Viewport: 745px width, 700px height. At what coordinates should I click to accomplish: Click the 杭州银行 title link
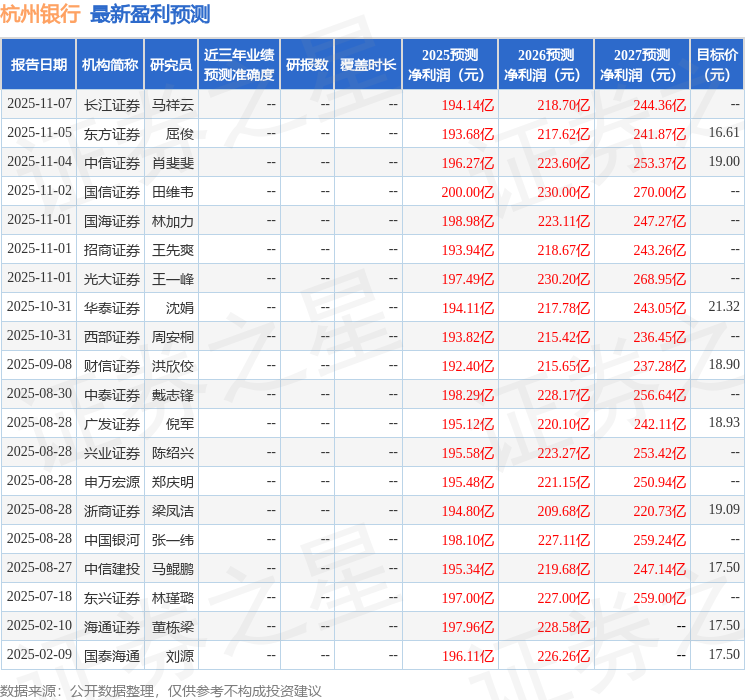pyautogui.click(x=40, y=14)
